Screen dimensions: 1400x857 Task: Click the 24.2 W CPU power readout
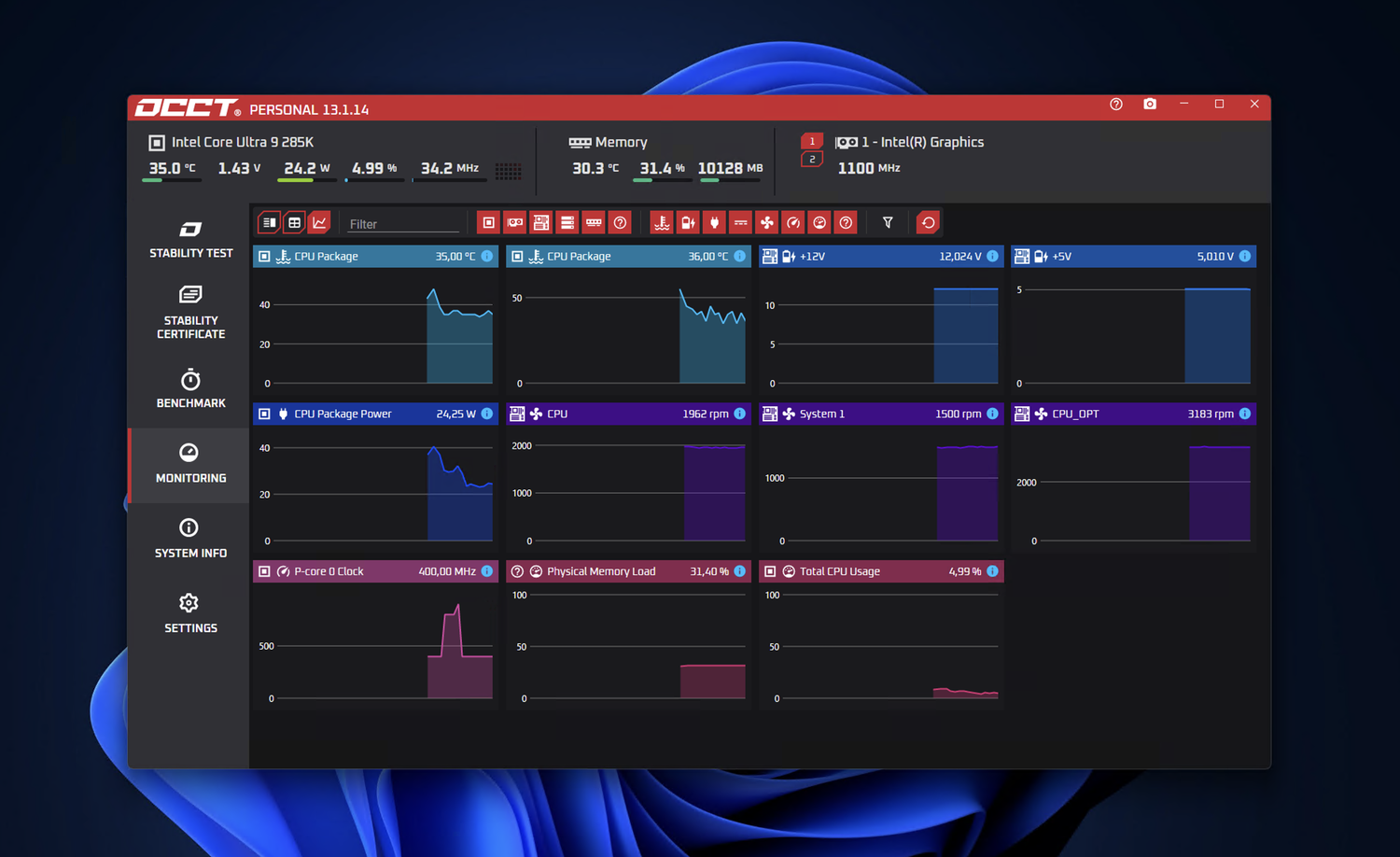click(307, 168)
